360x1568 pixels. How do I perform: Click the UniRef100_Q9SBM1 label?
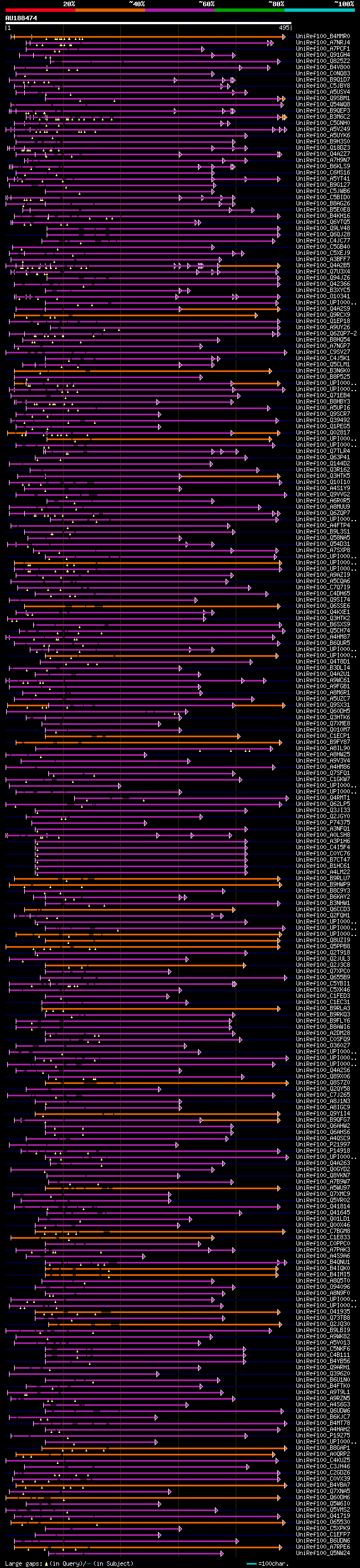coord(323,98)
